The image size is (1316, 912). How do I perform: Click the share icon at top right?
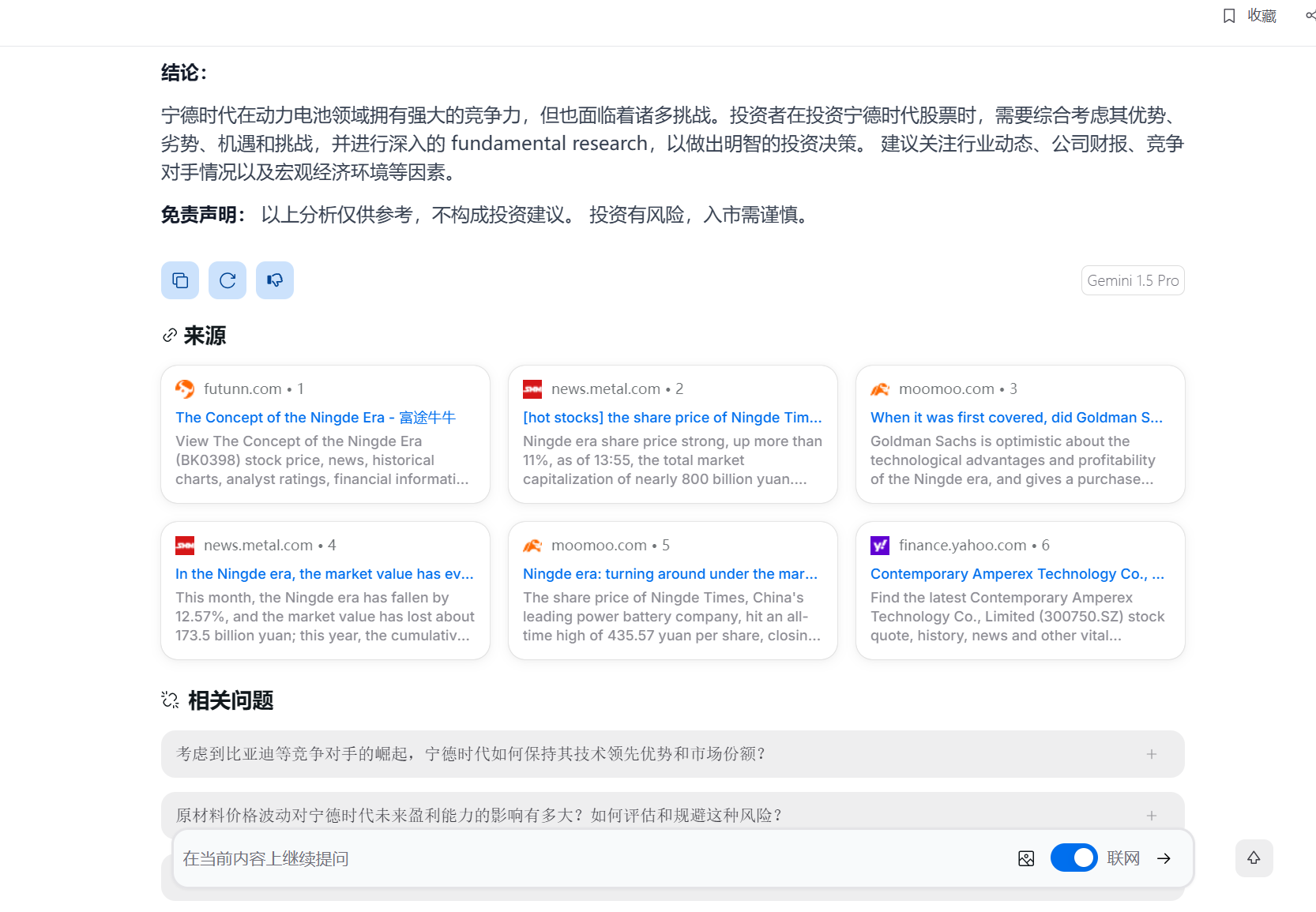1310,16
